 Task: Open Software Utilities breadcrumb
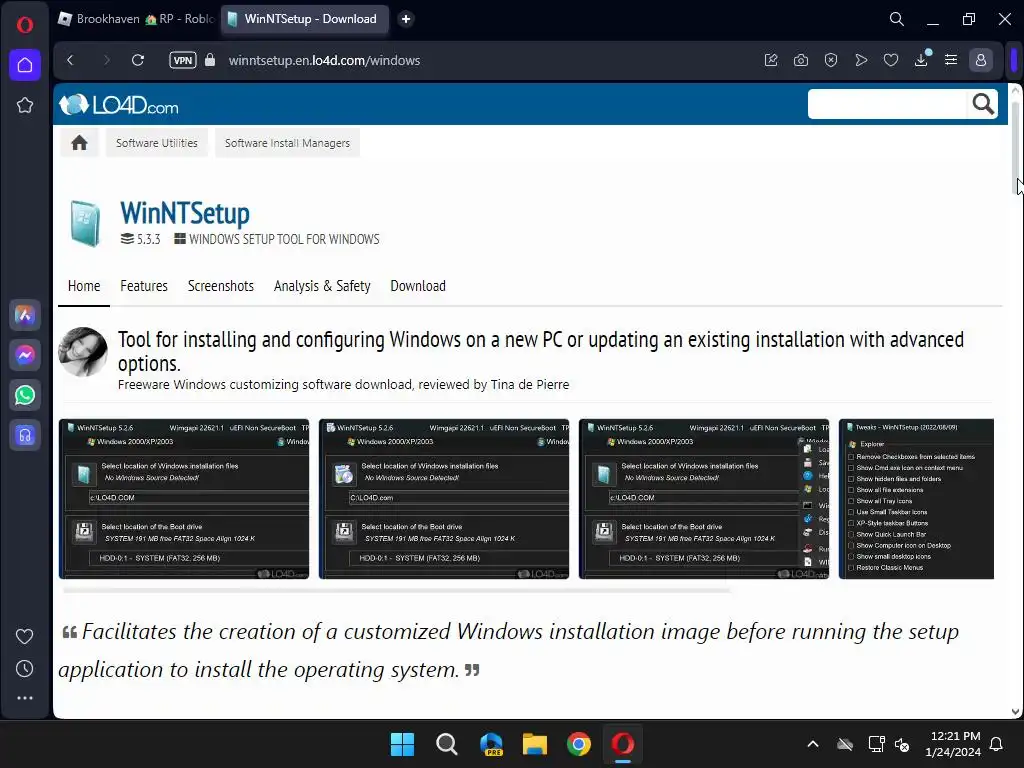157,143
